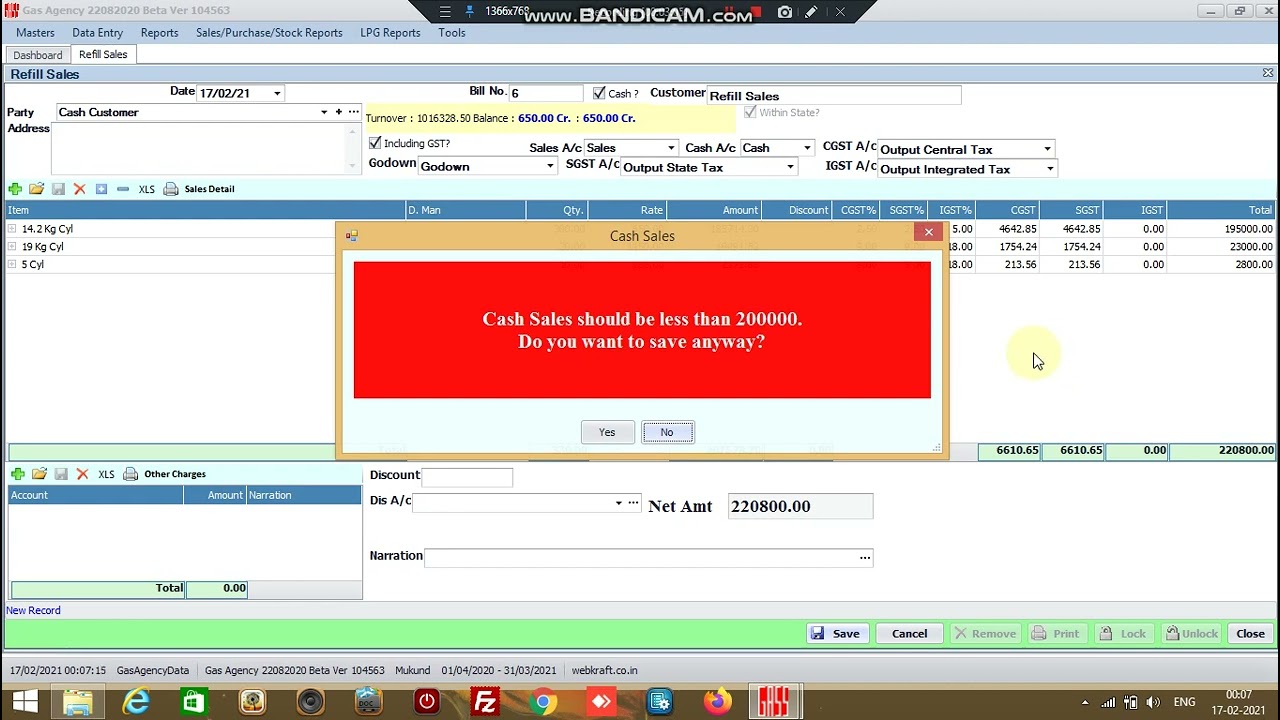Click the webkraft.co.in status bar link
Screen dimensions: 1280x720
pyautogui.click(x=604, y=671)
